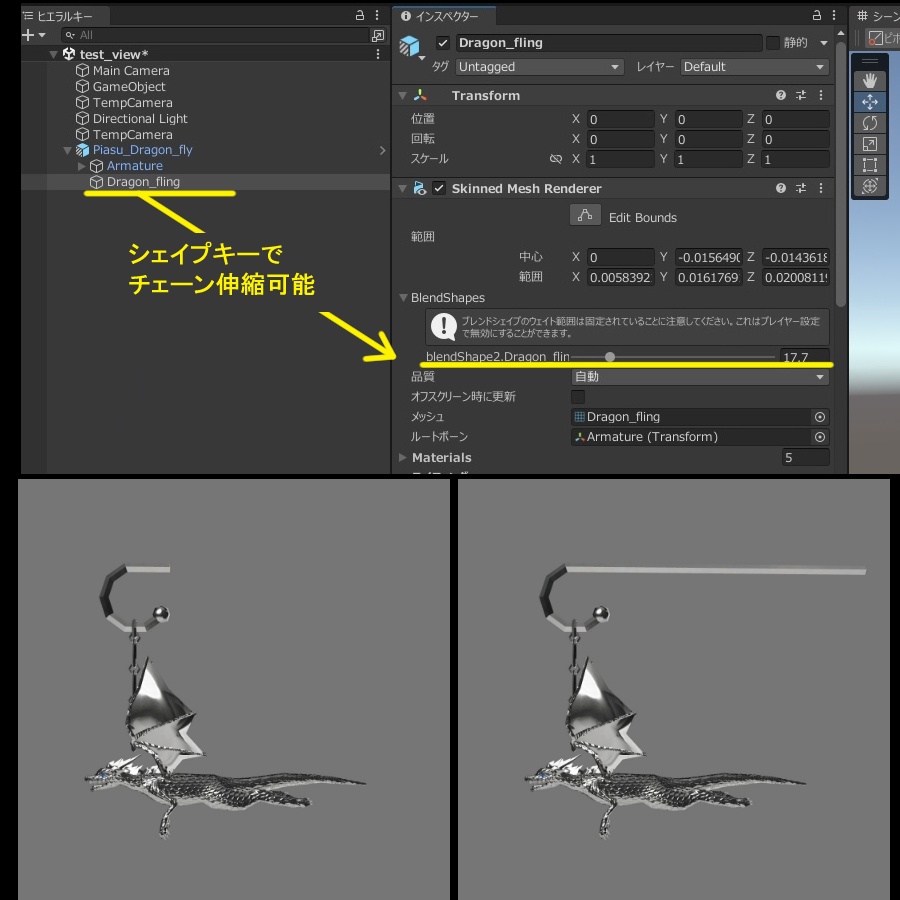900x900 pixels.
Task: Open Transform component context menu
Action: tap(821, 95)
